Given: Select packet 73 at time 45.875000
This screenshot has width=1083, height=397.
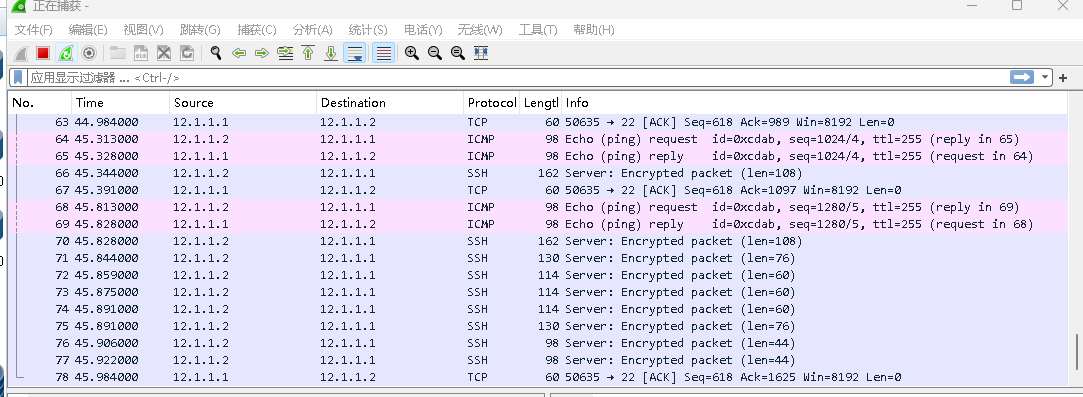Looking at the screenshot, I should [539, 292].
